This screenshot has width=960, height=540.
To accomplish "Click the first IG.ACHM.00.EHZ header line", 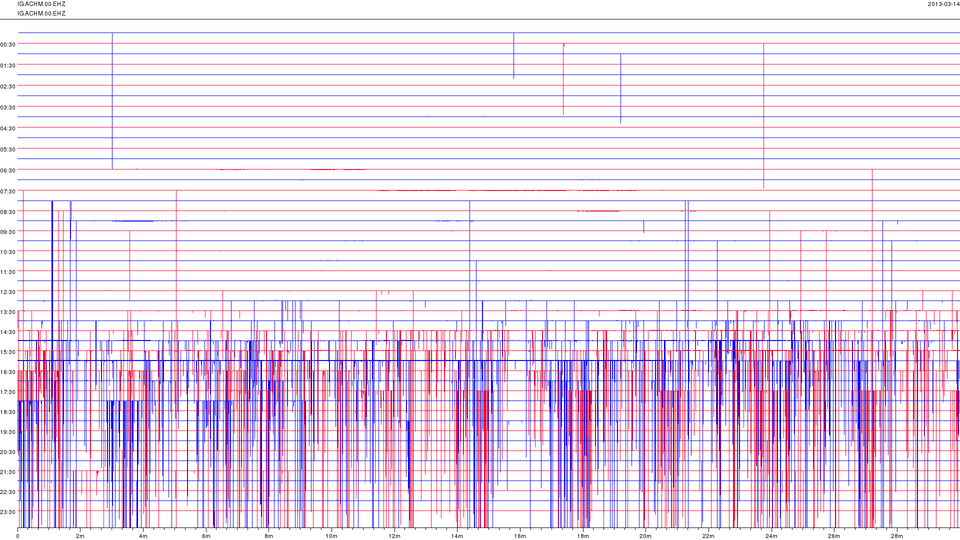I will click(42, 4).
